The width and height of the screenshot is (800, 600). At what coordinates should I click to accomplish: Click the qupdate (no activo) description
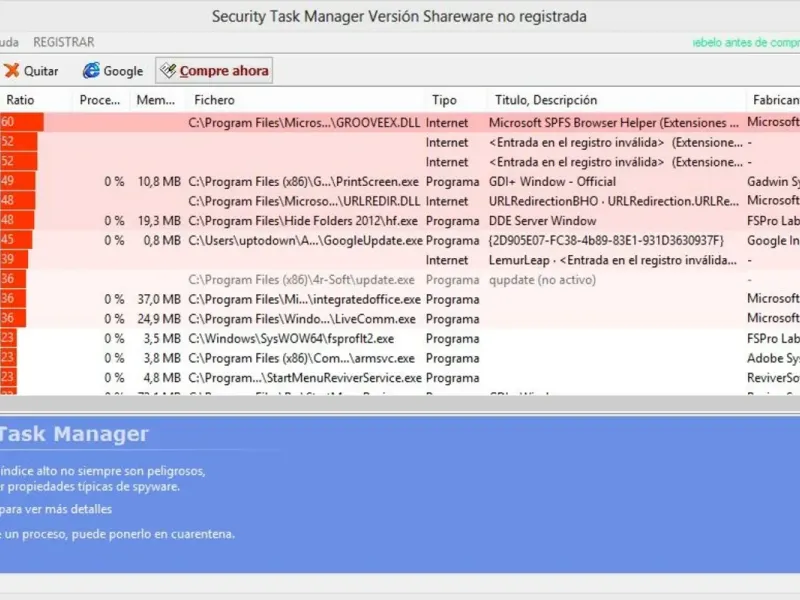pos(542,280)
